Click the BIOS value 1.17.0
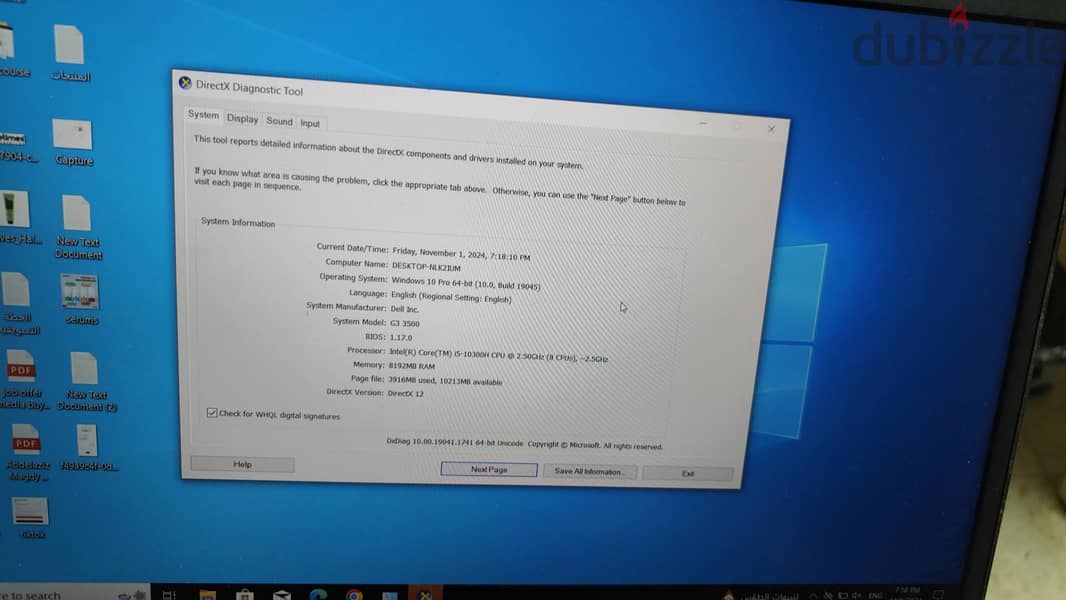 [x=400, y=337]
